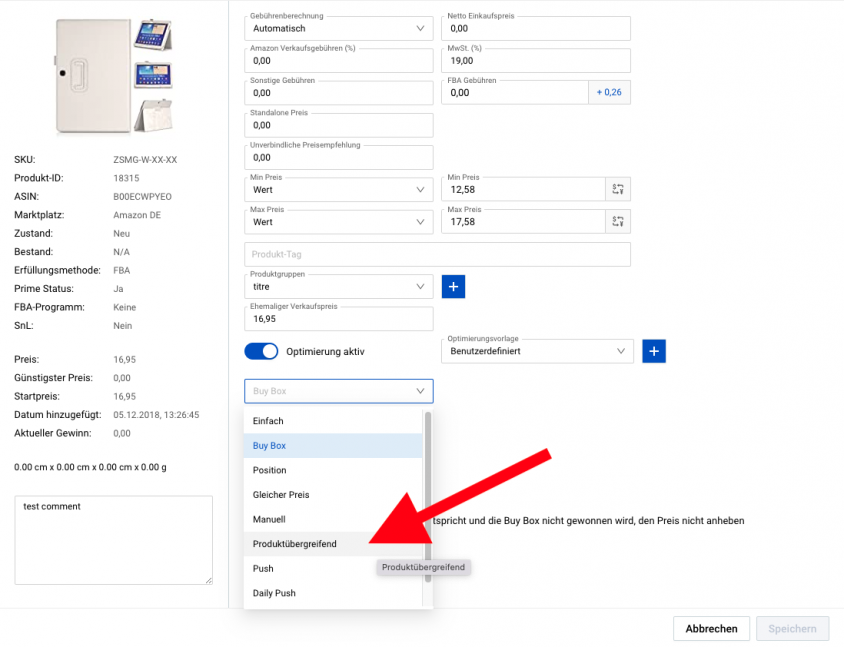Collapse the Buy Box strategy dropdown
The width and height of the screenshot is (844, 647).
(339, 391)
